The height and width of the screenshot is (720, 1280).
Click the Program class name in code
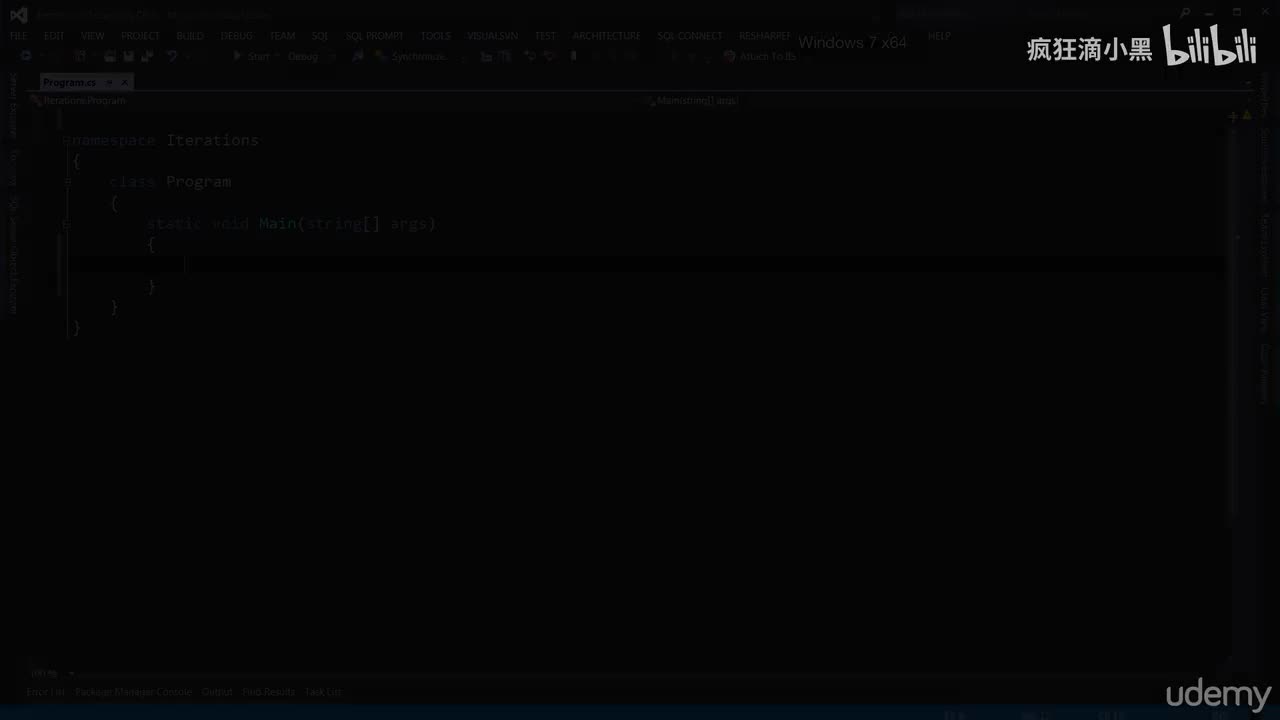[199, 182]
